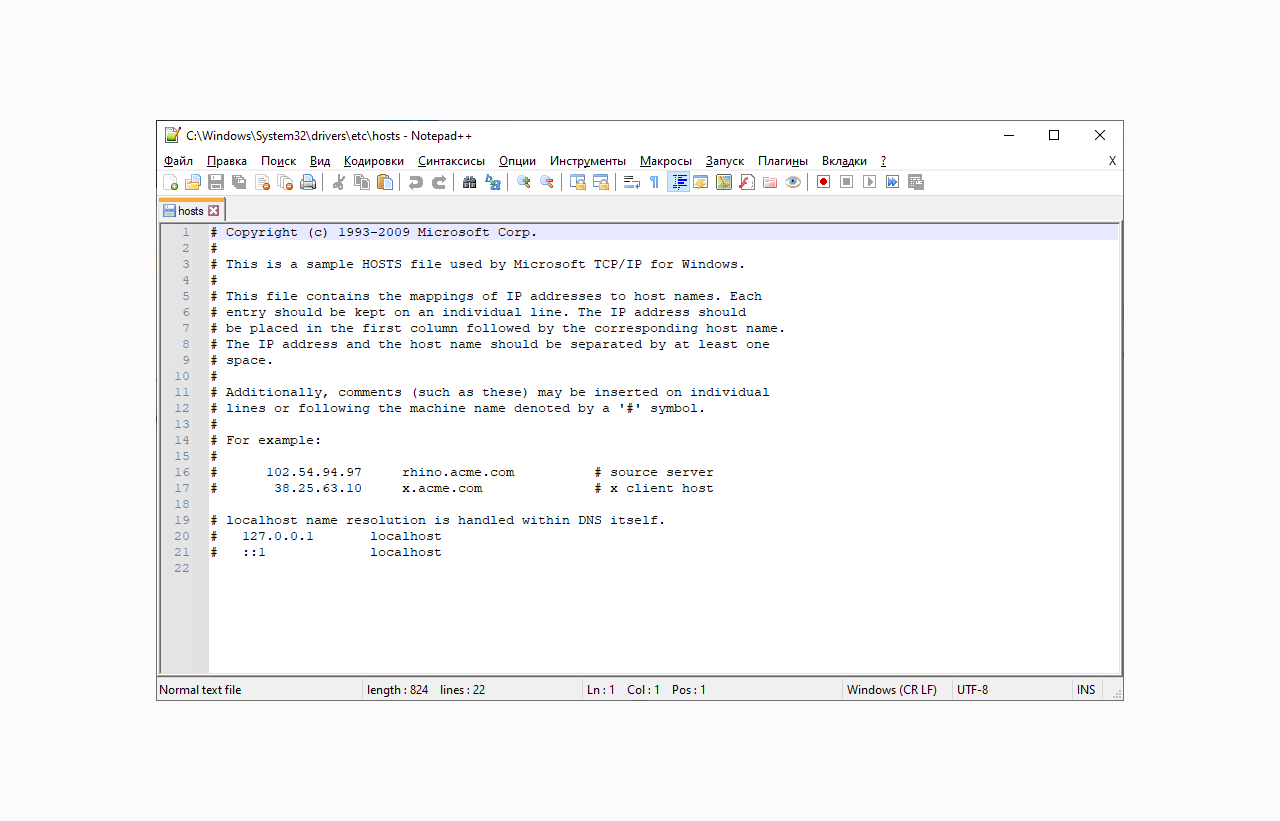The height and width of the screenshot is (821, 1280).
Task: Click the 'x.acme.com' hostname text
Action: (x=442, y=488)
